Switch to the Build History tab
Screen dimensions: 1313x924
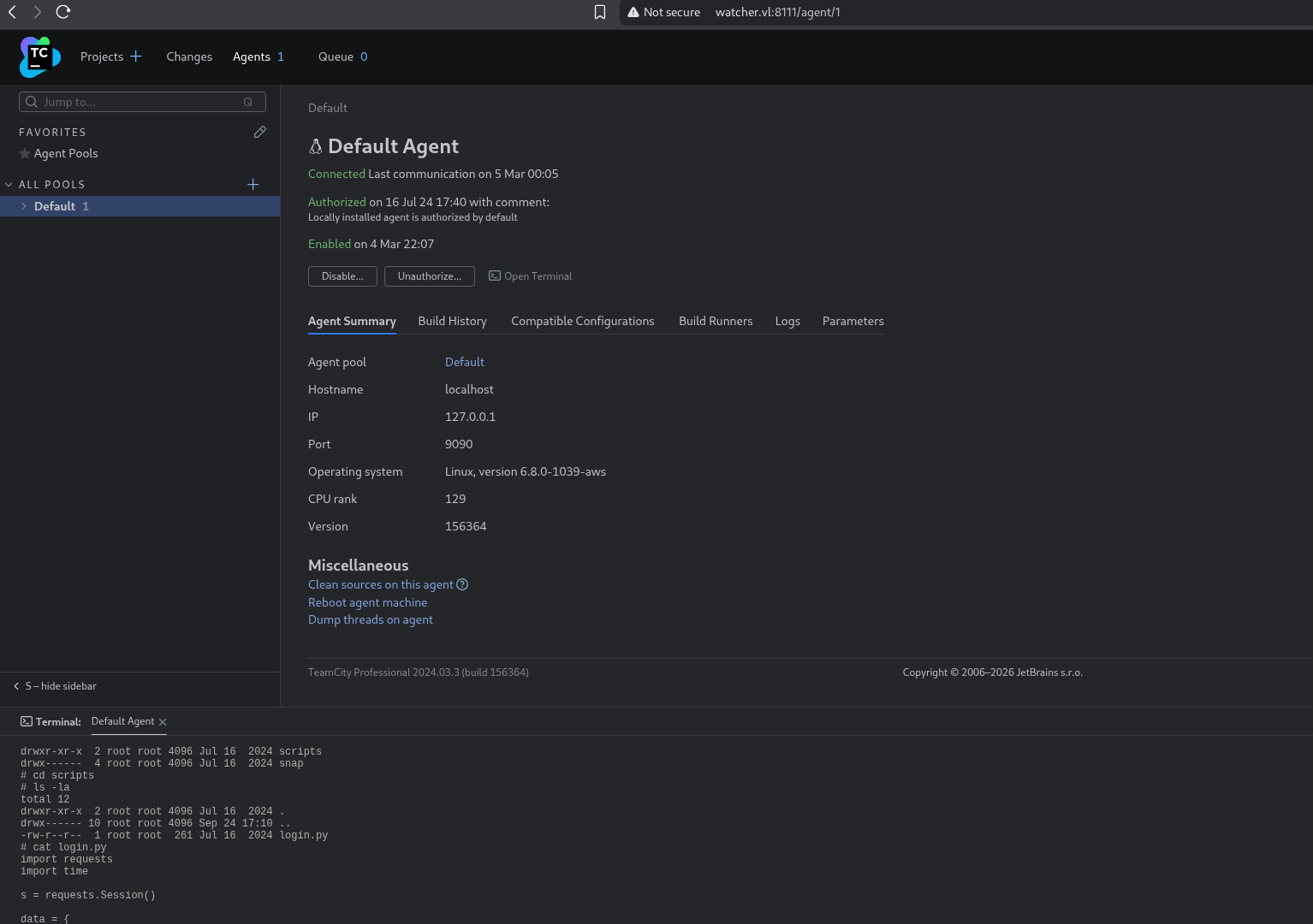tap(453, 321)
